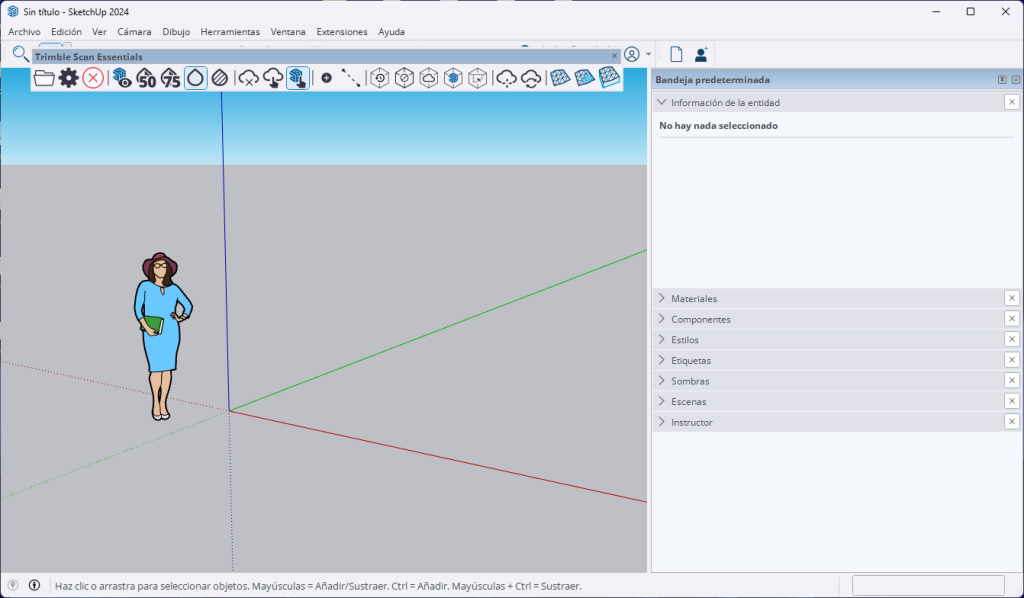Click the cloud with X icon
The height and width of the screenshot is (598, 1024).
pos(248,78)
